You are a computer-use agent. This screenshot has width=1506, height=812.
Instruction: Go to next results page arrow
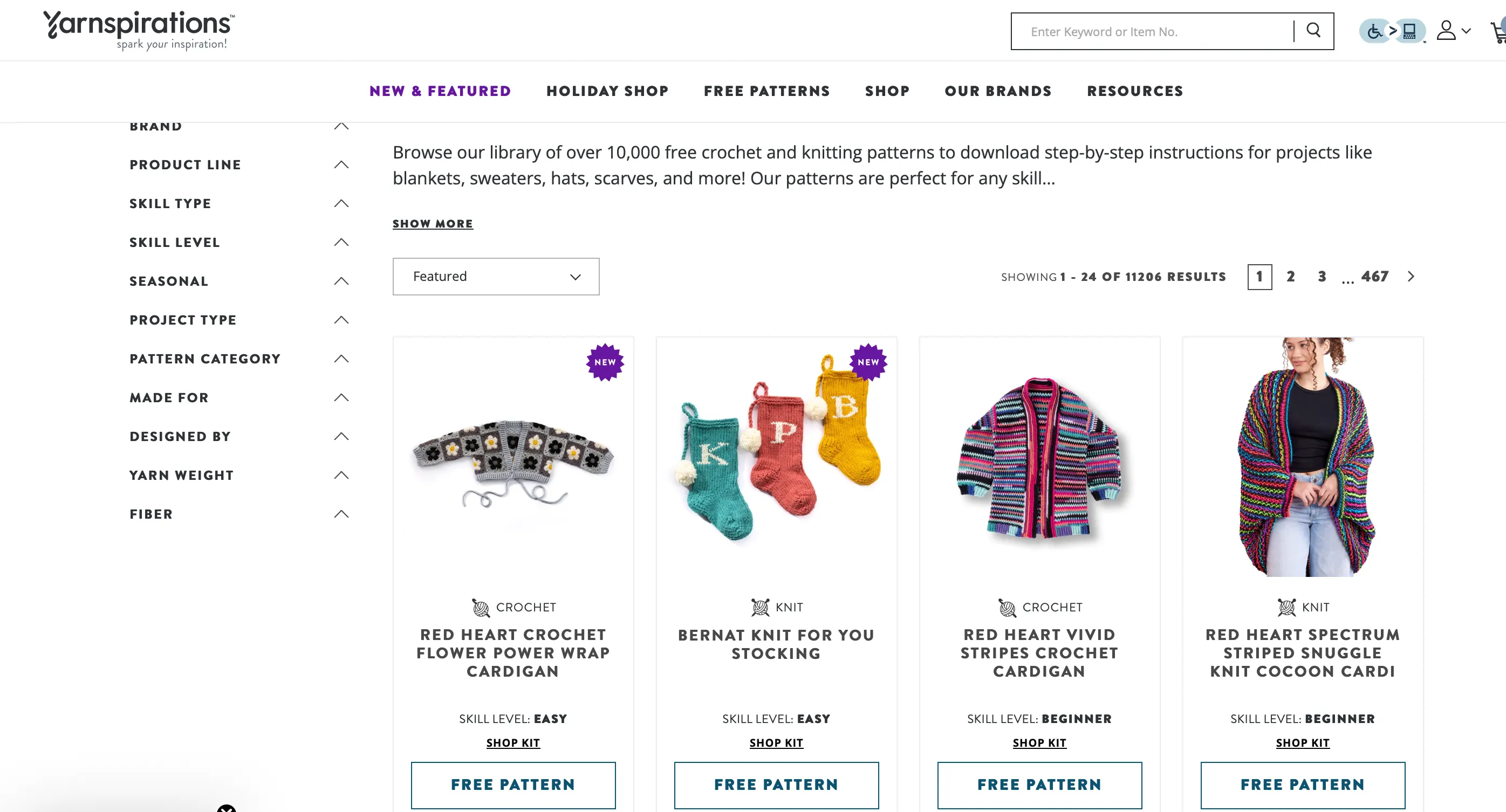[x=1411, y=277]
